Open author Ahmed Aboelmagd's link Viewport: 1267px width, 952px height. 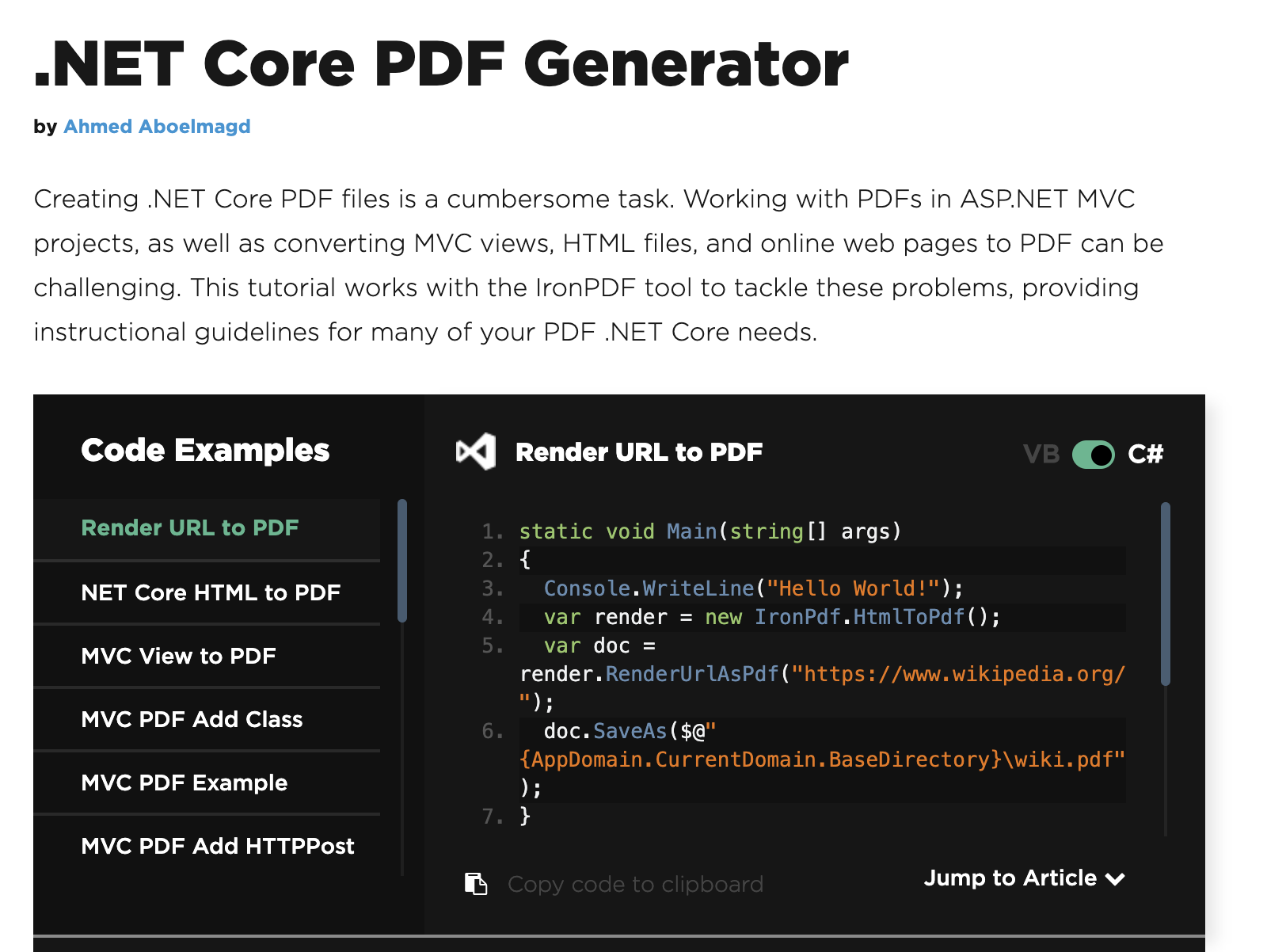(157, 127)
